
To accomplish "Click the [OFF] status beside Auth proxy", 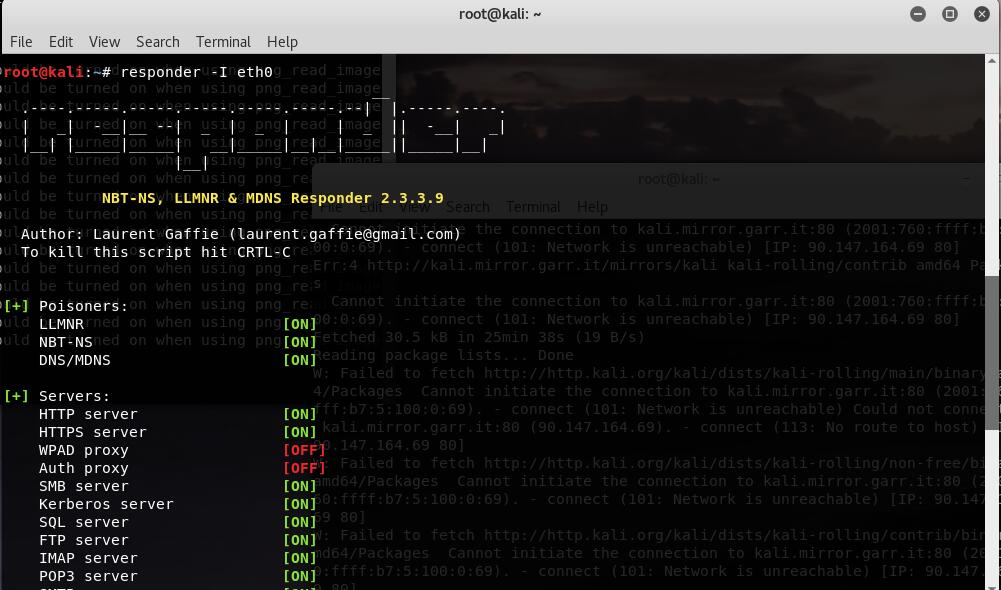I will tap(304, 468).
